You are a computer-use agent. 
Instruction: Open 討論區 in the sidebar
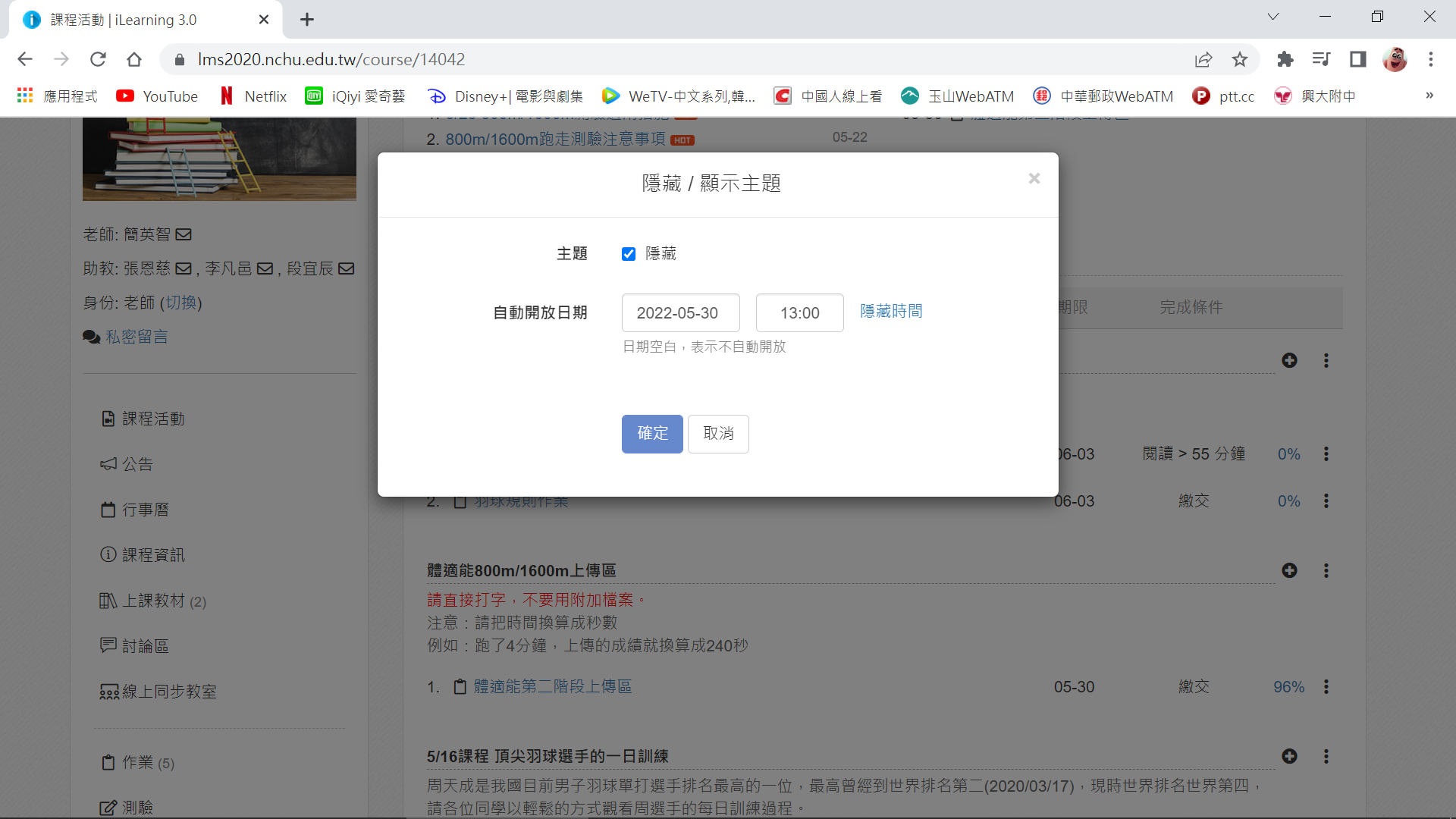point(135,646)
